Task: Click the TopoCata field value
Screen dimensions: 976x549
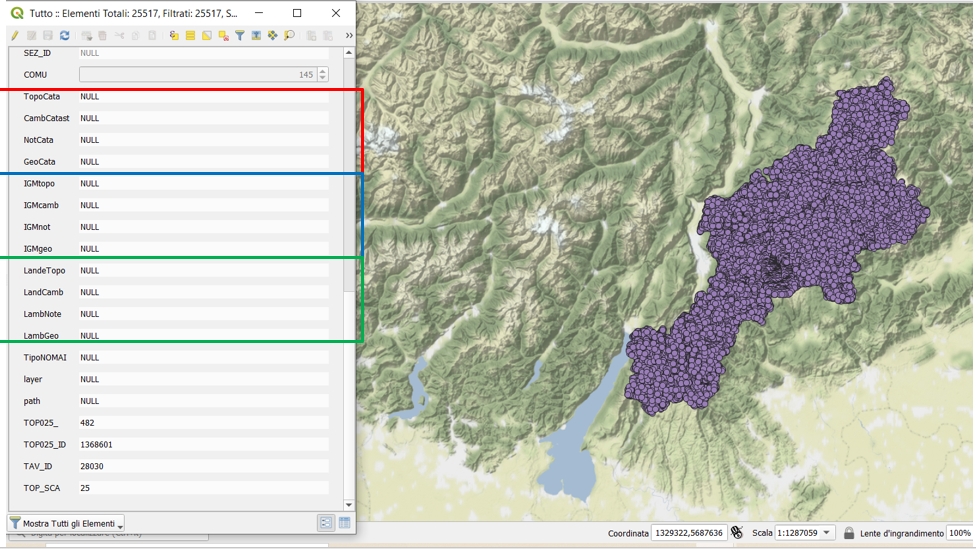Action: click(x=202, y=97)
